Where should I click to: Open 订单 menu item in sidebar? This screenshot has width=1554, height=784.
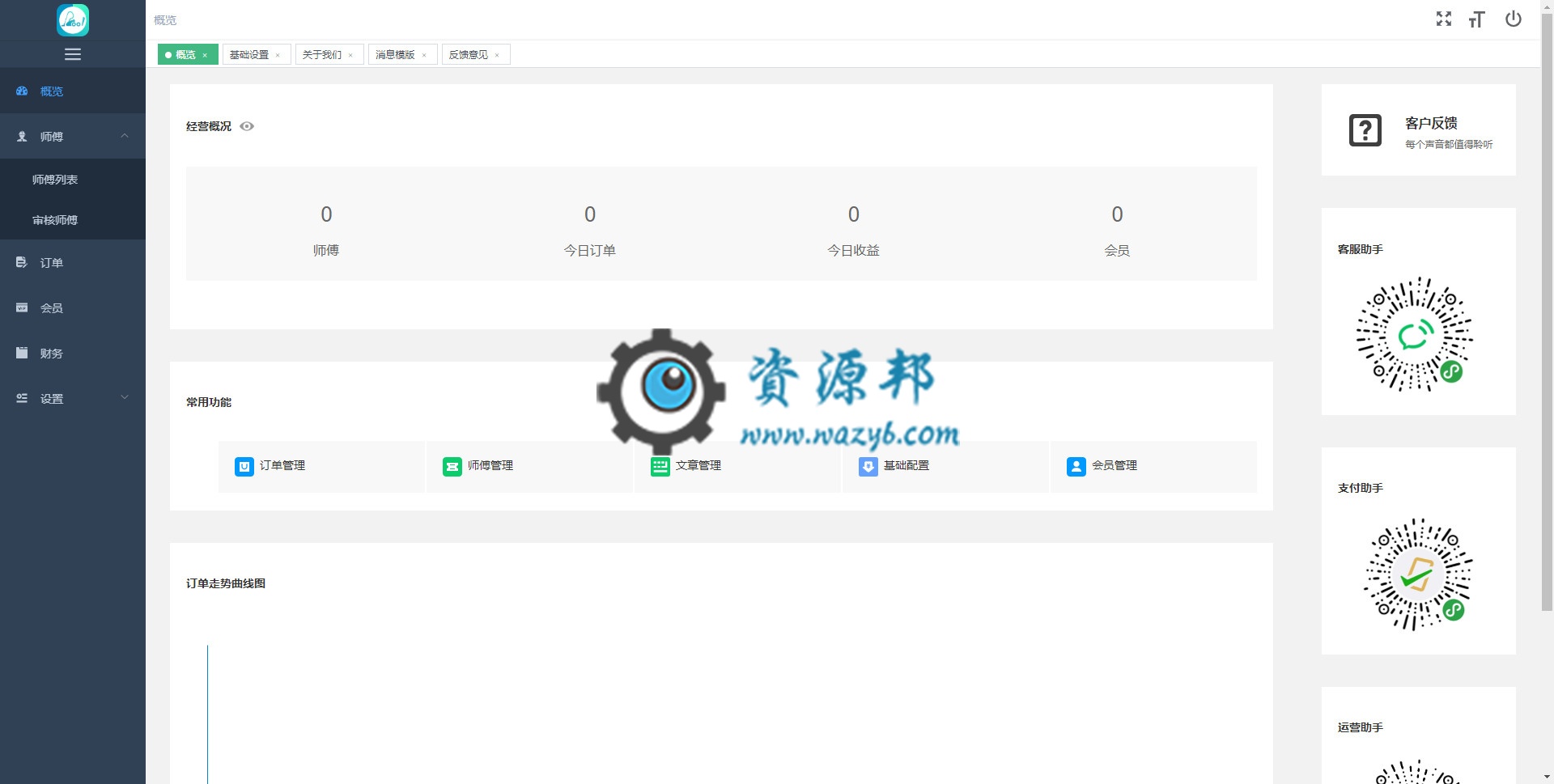73,263
